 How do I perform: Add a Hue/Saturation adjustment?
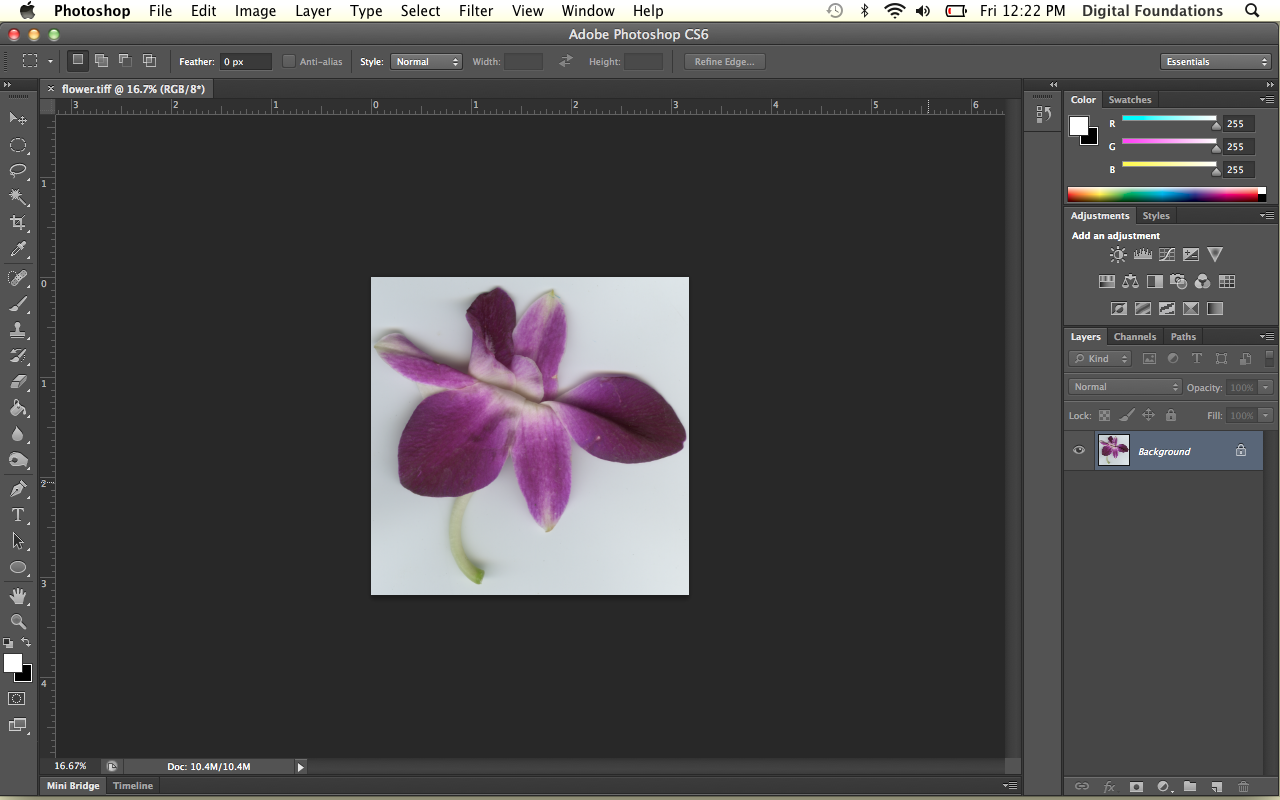click(1107, 281)
